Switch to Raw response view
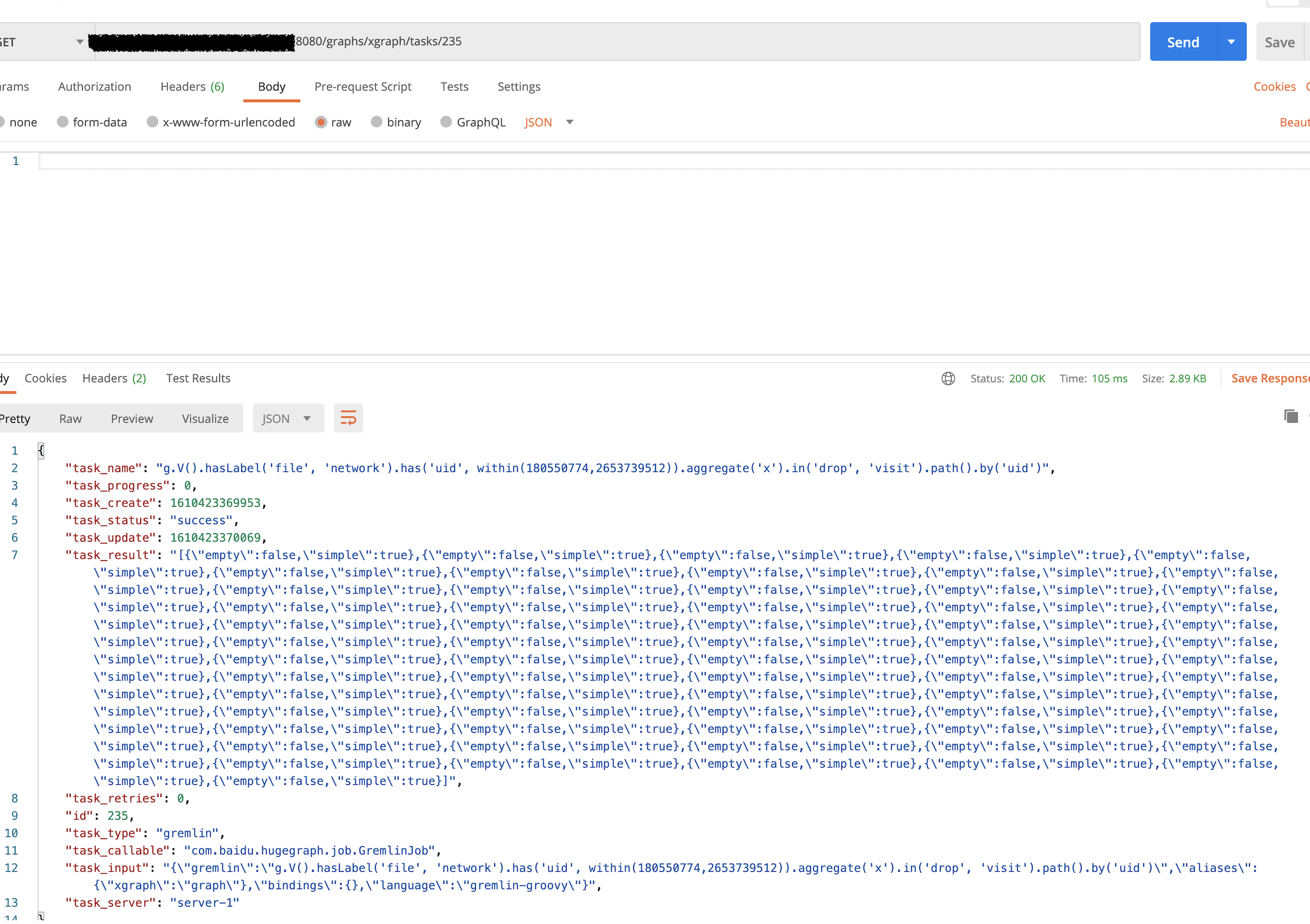Image resolution: width=1310 pixels, height=924 pixels. tap(70, 418)
